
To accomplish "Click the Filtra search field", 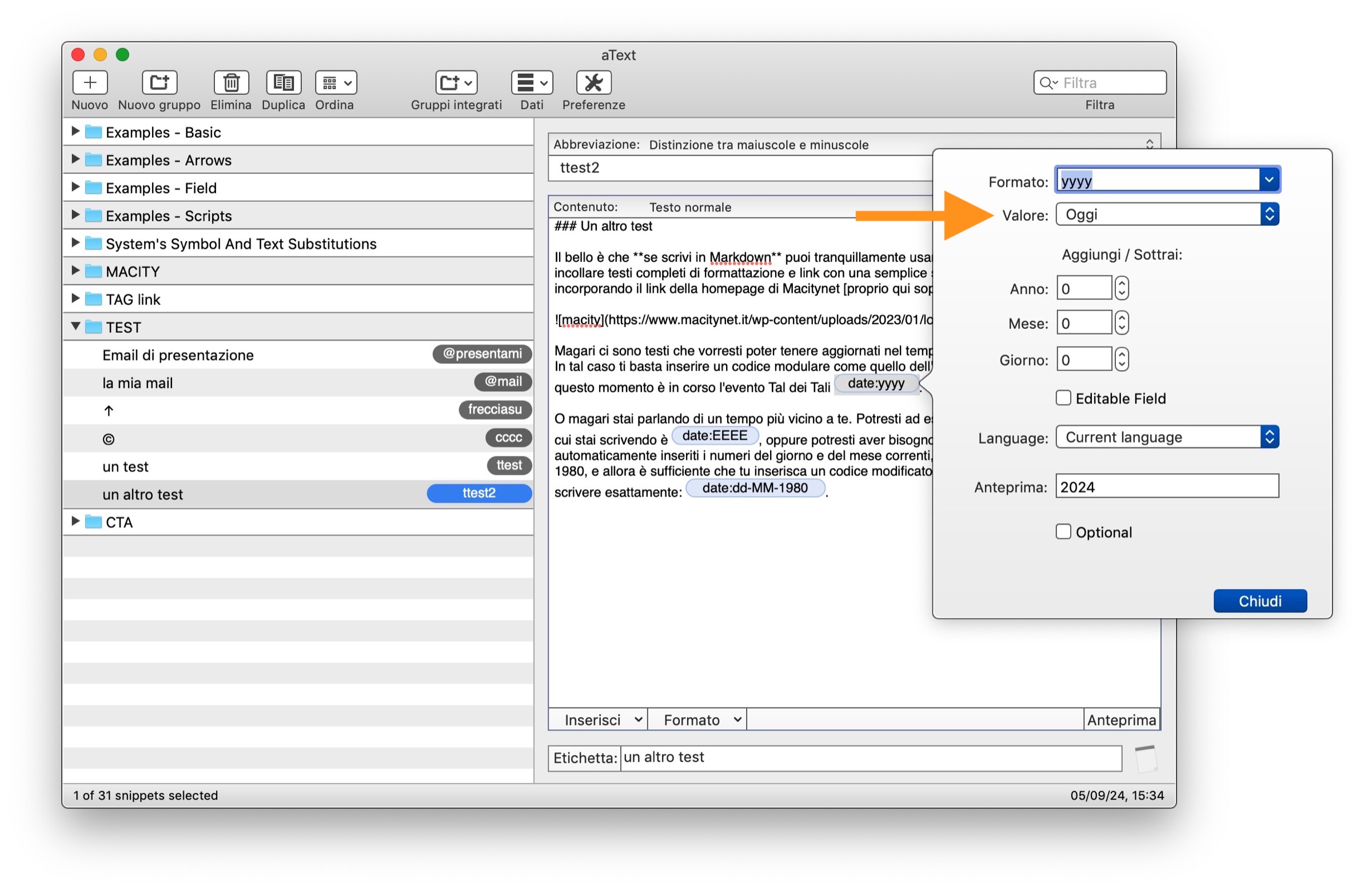I will pos(1108,82).
